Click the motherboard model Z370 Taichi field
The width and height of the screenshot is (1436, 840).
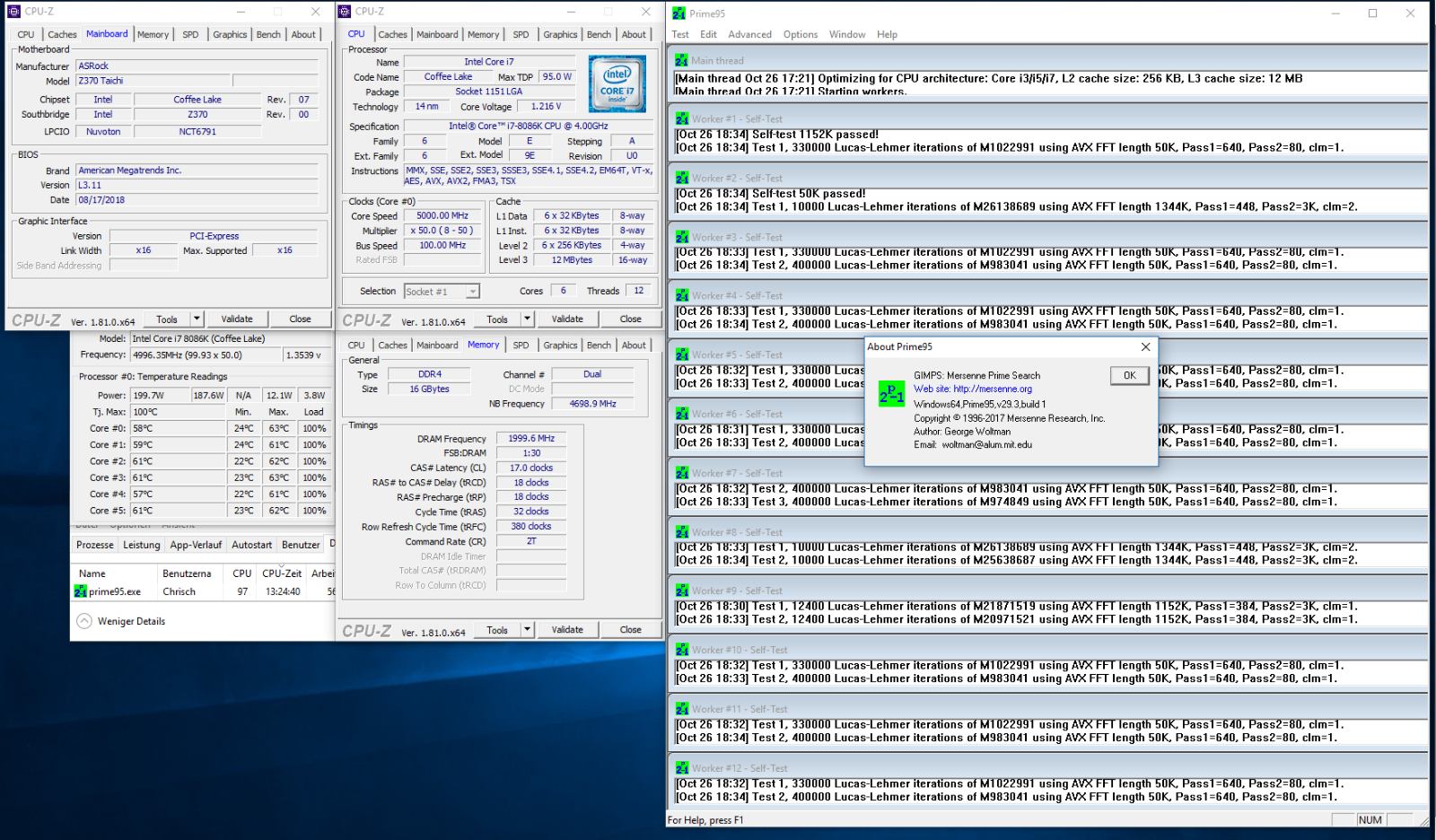[153, 81]
